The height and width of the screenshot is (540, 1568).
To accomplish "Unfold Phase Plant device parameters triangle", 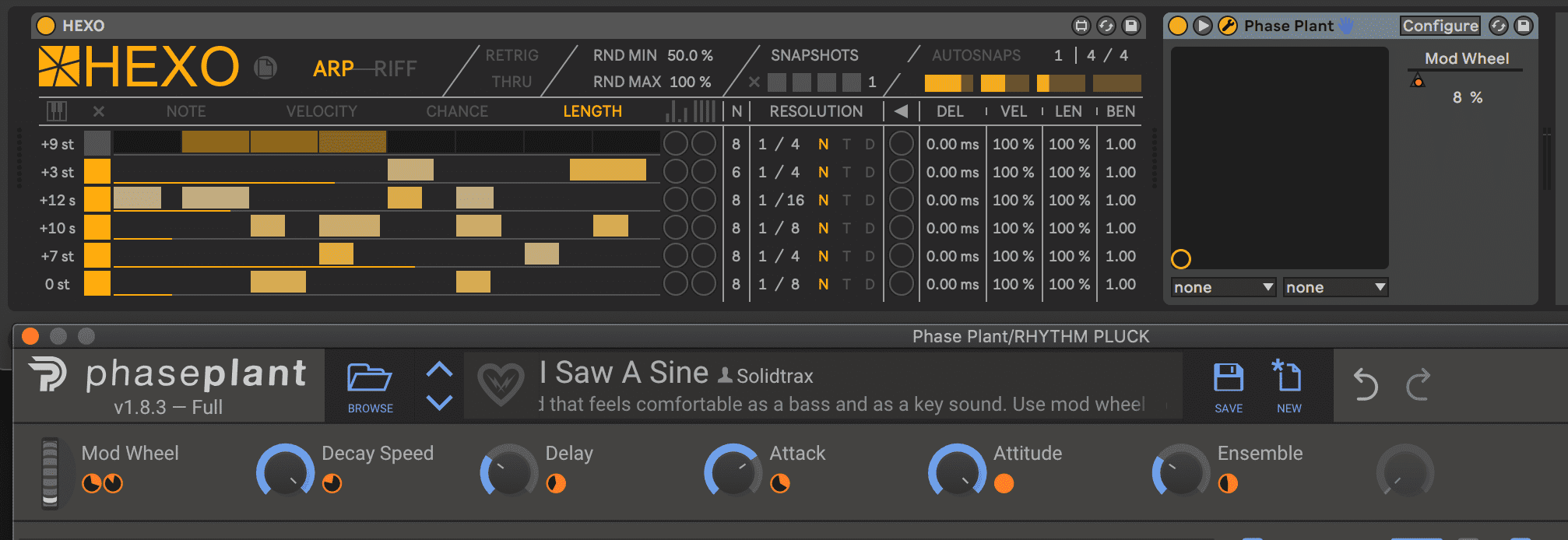I will [x=1203, y=26].
